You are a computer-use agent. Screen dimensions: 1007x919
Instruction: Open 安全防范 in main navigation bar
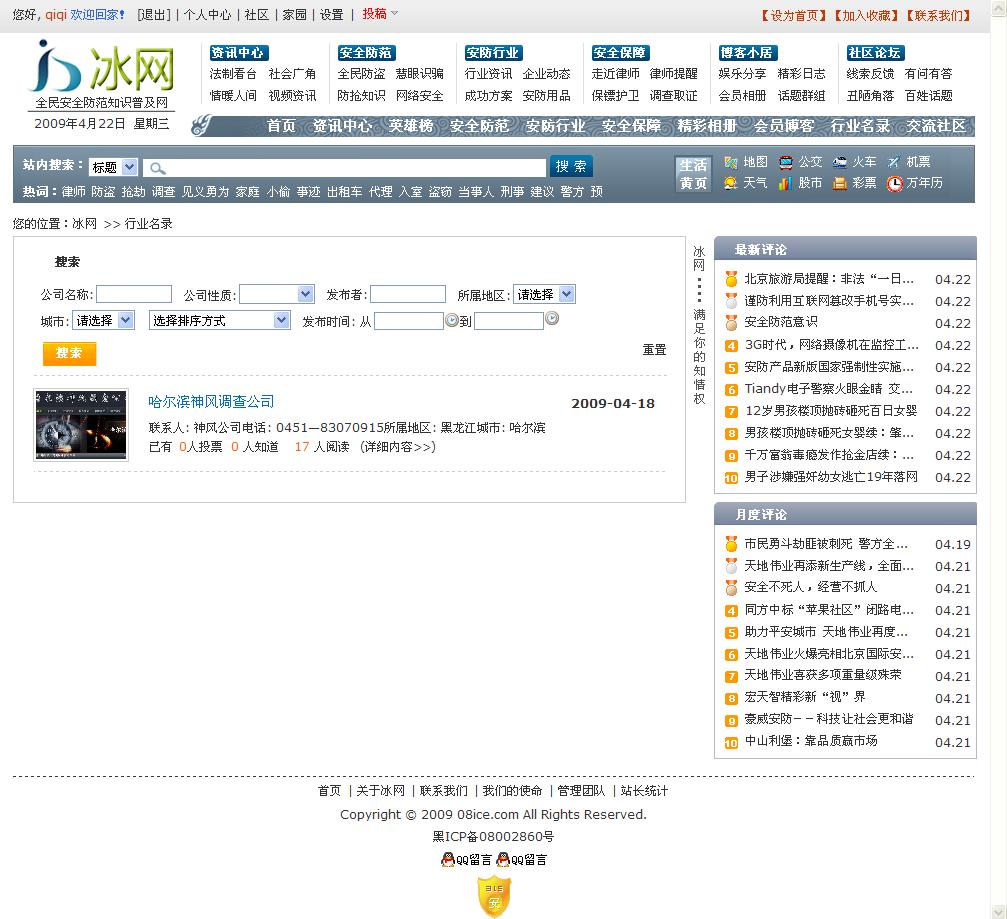pyautogui.click(x=479, y=126)
